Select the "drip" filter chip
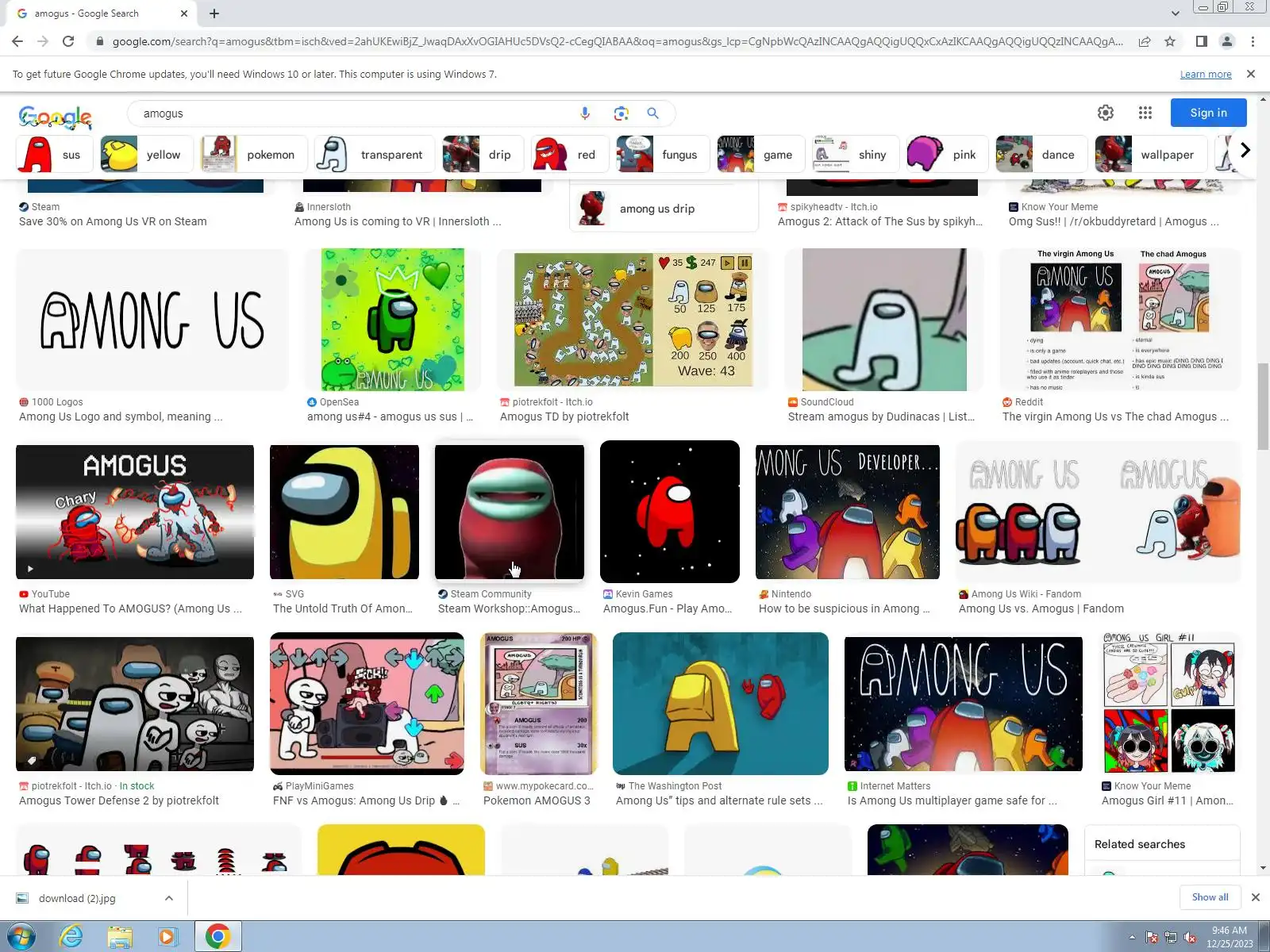The height and width of the screenshot is (952, 1270). pos(483,155)
